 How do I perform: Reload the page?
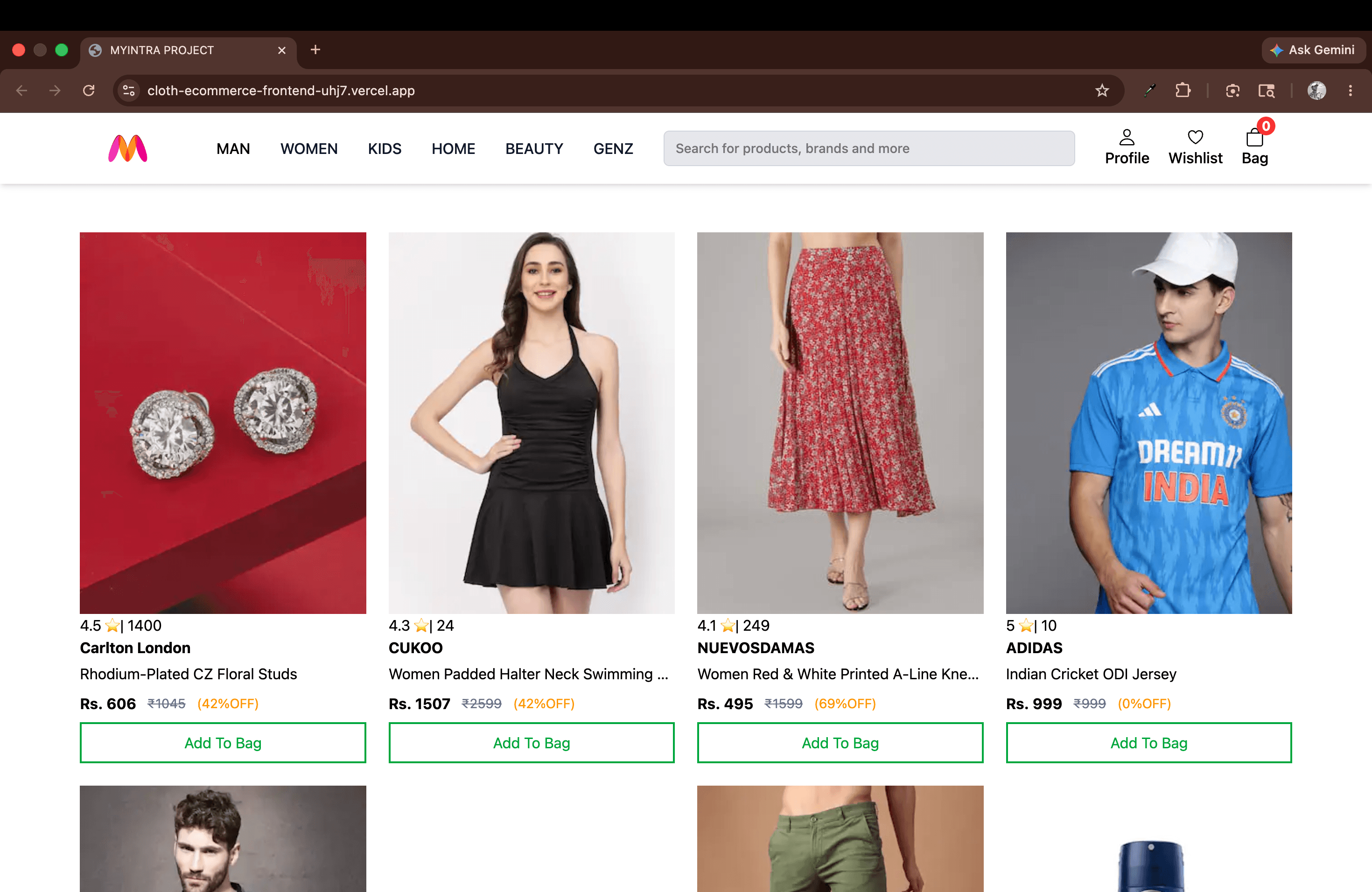pos(88,91)
